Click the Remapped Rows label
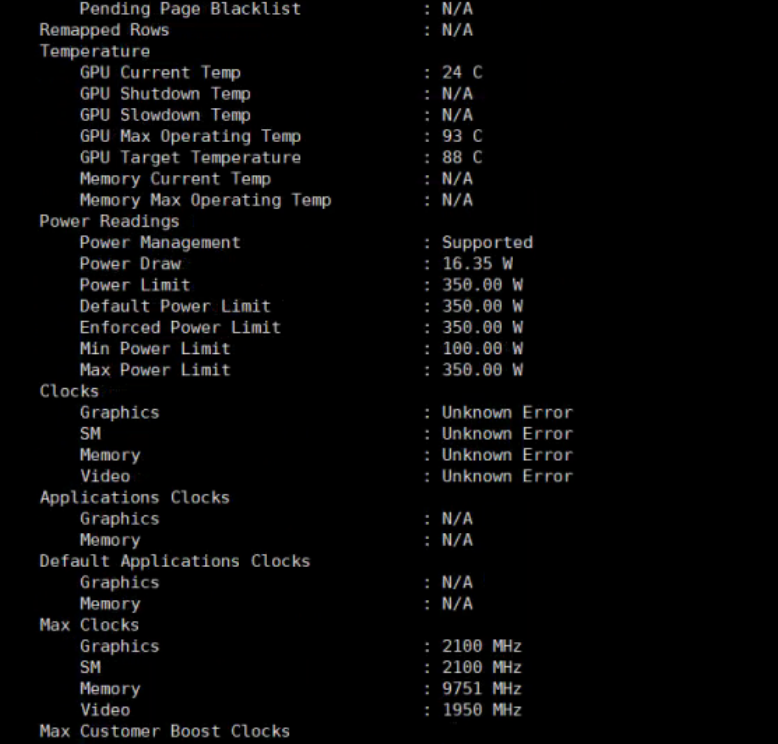 click(105, 30)
